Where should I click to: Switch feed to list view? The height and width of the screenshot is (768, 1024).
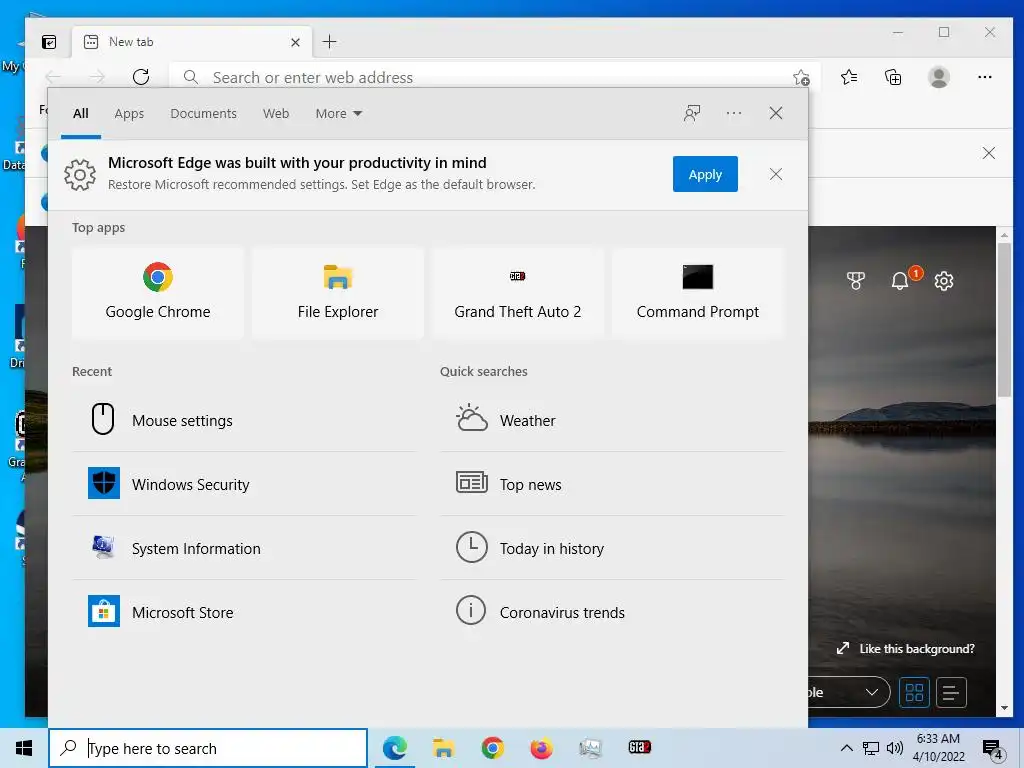click(951, 692)
